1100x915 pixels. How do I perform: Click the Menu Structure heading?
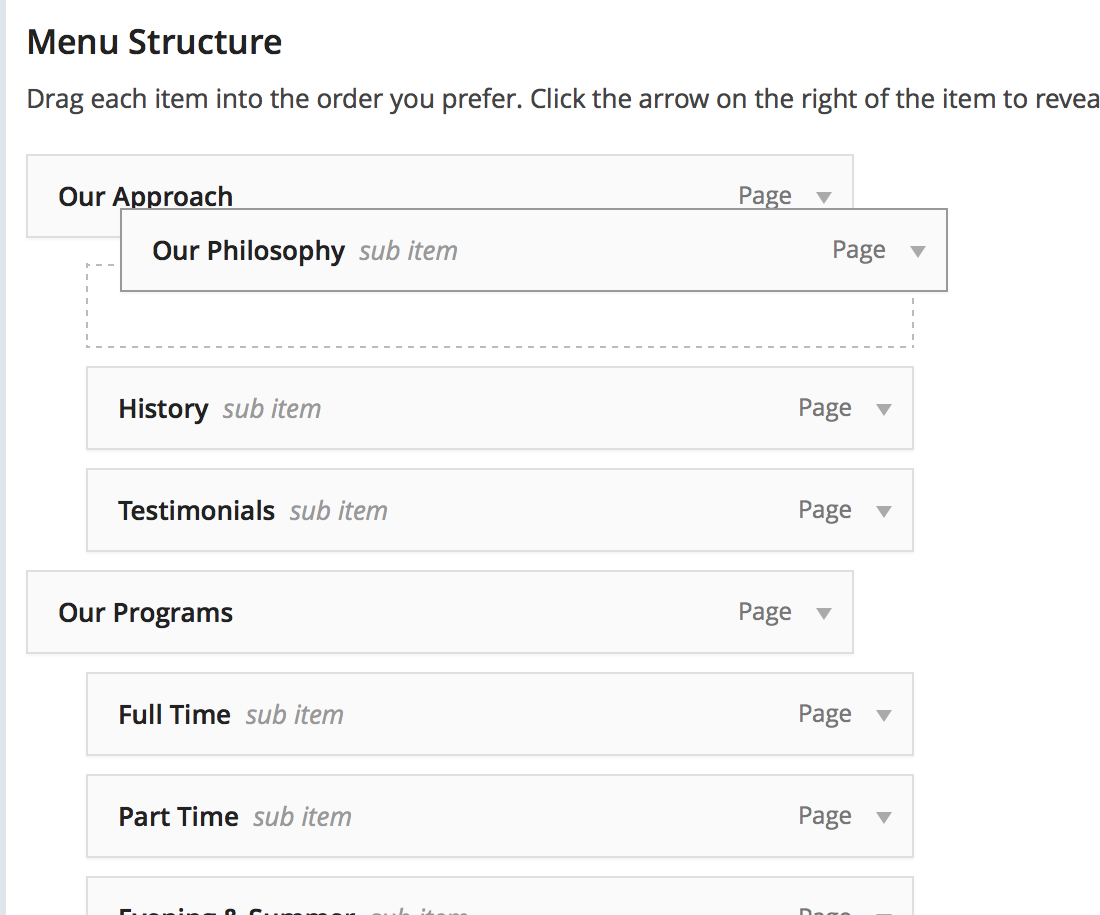154,42
